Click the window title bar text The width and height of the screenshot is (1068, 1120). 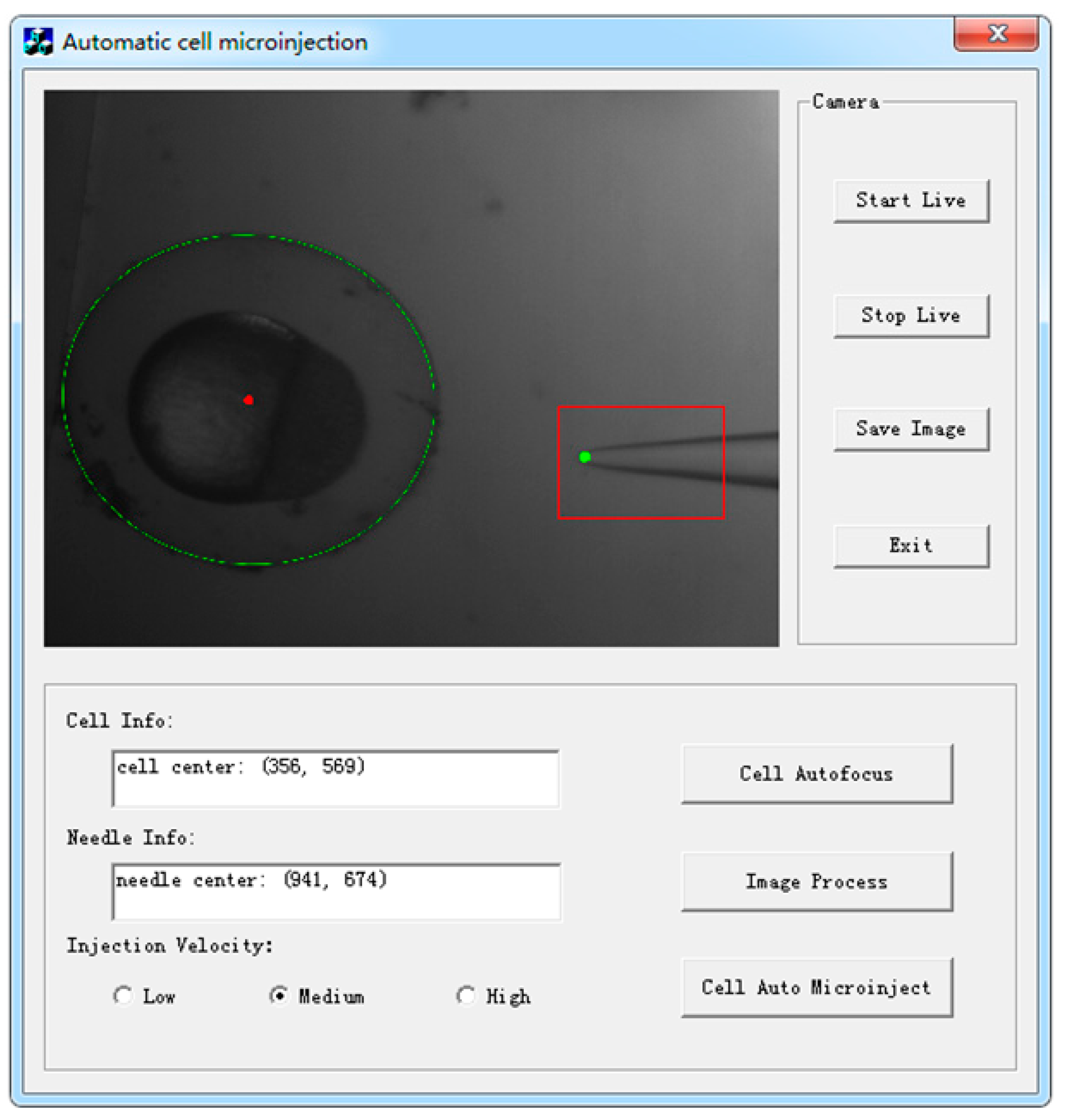(x=214, y=42)
